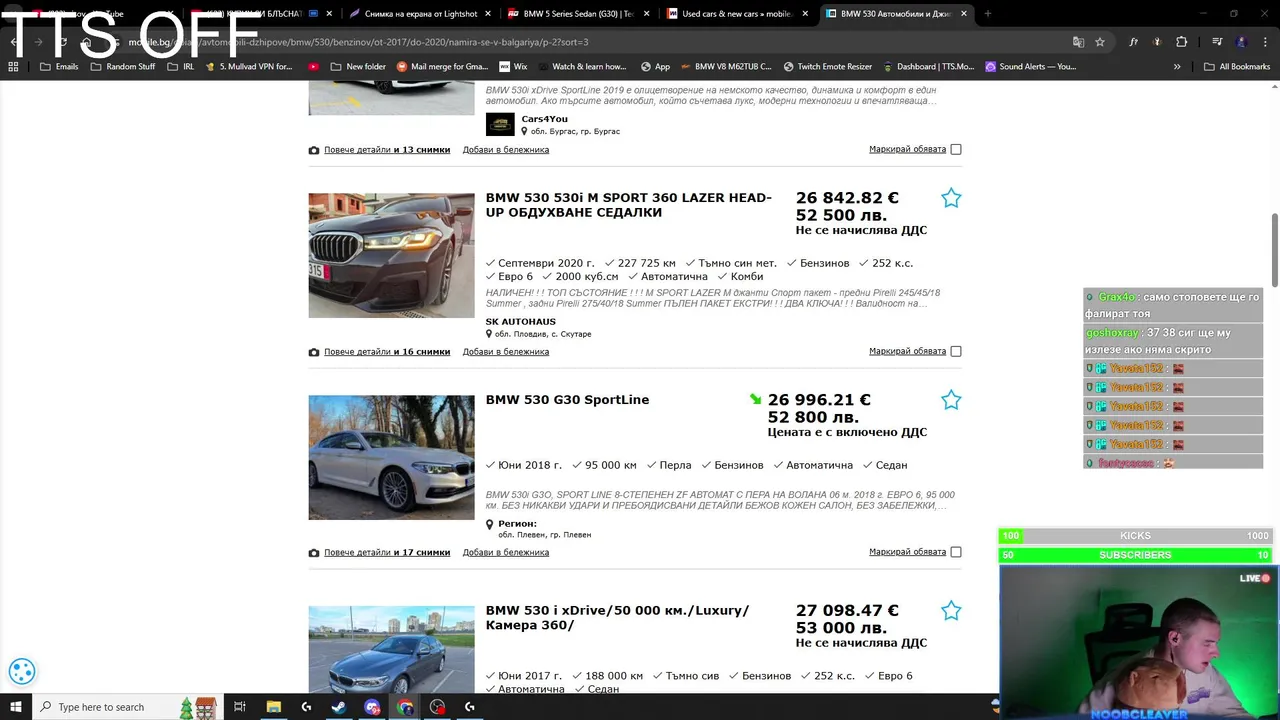Check 'Маркирай обявата' for Cars4You listing

(x=956, y=150)
